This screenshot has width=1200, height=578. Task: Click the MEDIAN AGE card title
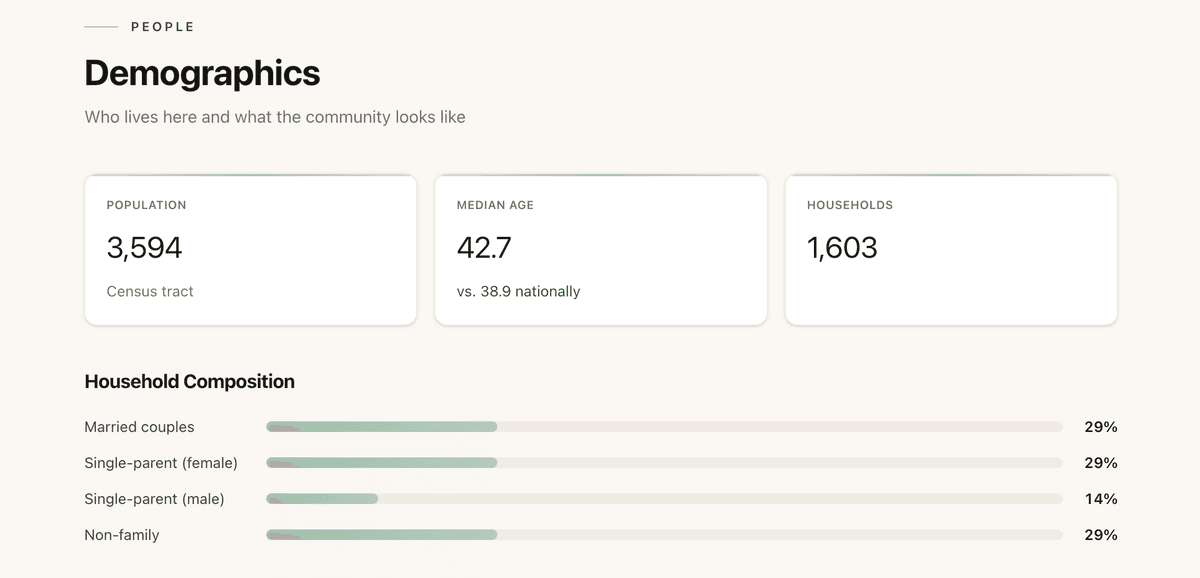click(495, 205)
